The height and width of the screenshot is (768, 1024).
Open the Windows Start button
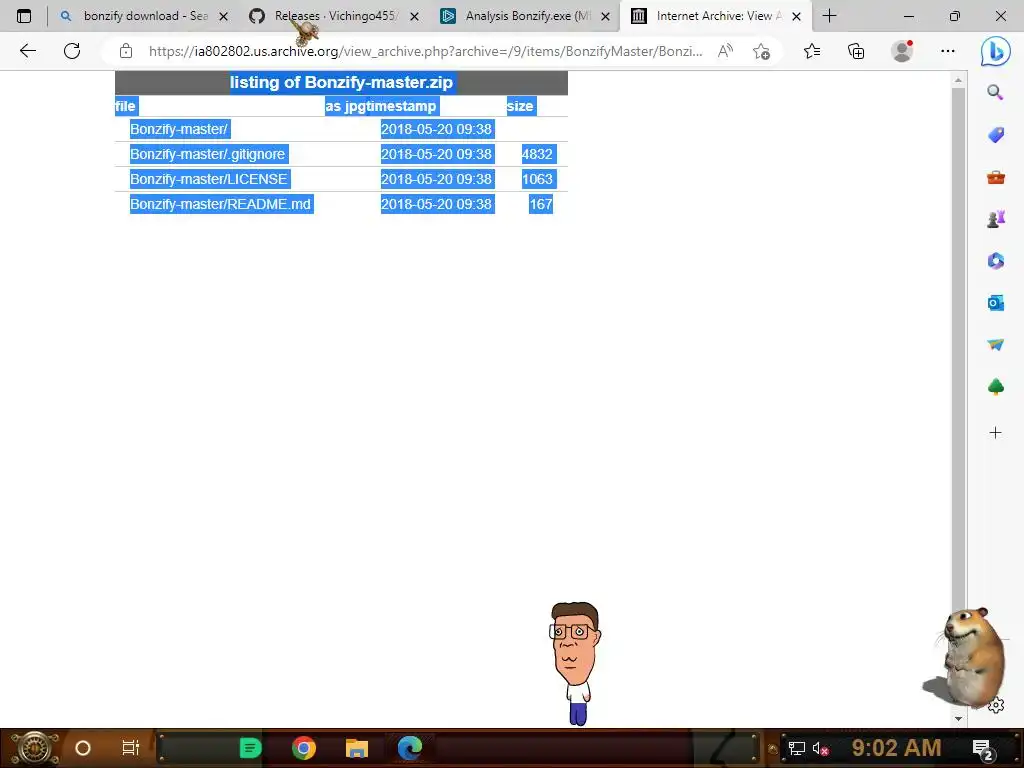tap(35, 748)
